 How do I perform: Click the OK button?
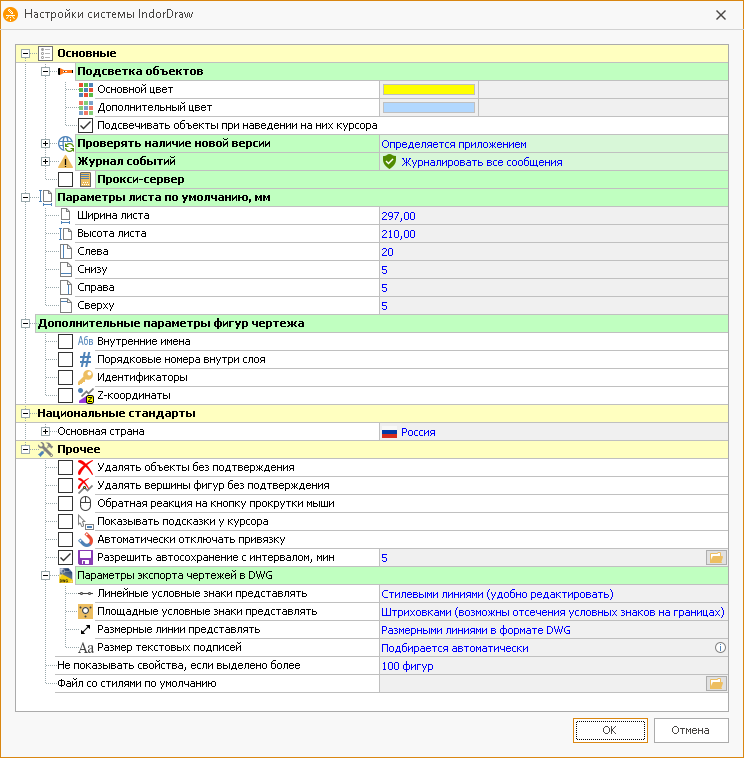coord(610,730)
